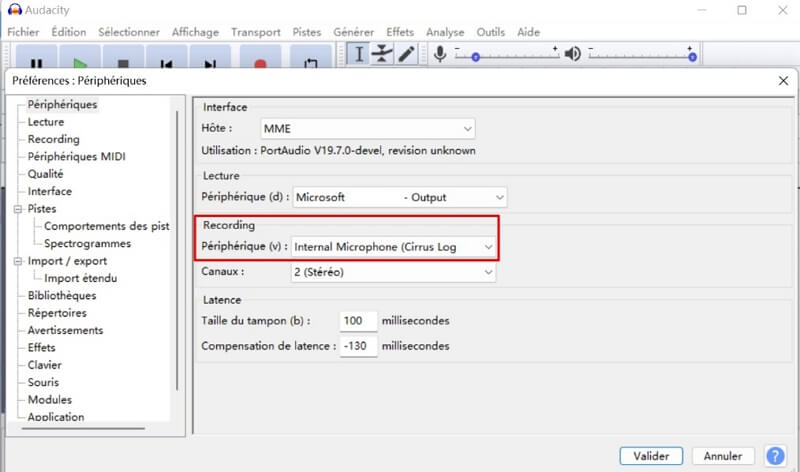Select Import / export category
The height and width of the screenshot is (472, 800).
(x=67, y=261)
